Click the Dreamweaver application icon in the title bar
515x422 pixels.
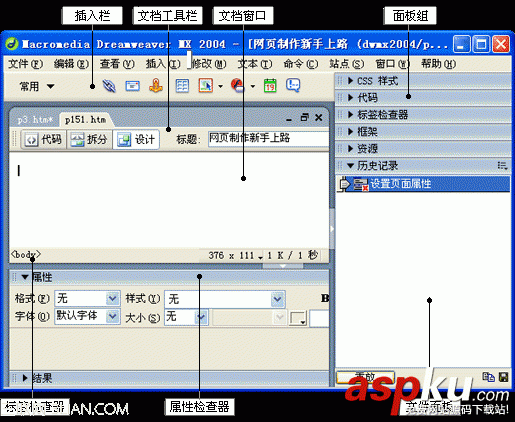(12, 44)
